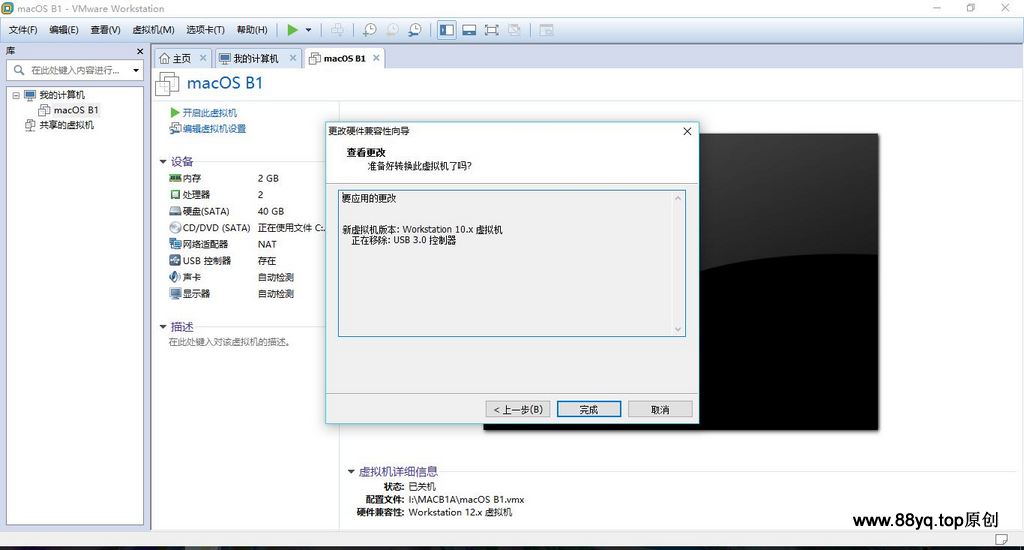Open the power options dropdown arrow beside play
The width and height of the screenshot is (1024, 550).
click(x=308, y=30)
